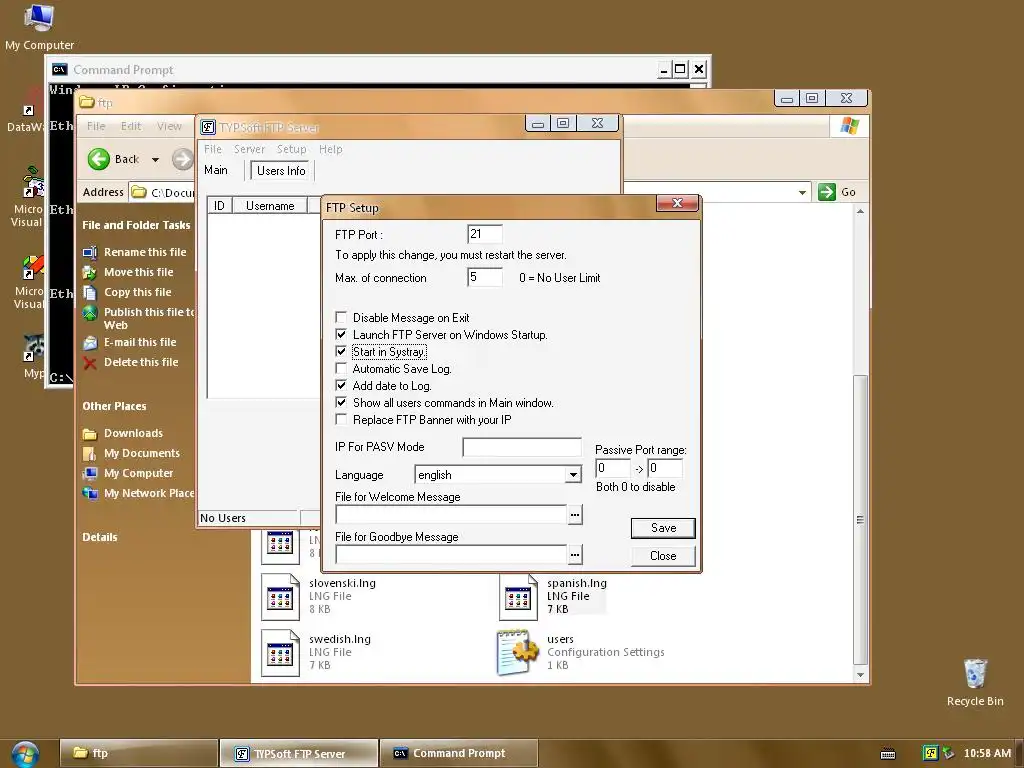Toggle Add date to Log checkbox
The height and width of the screenshot is (768, 1024).
click(x=341, y=385)
